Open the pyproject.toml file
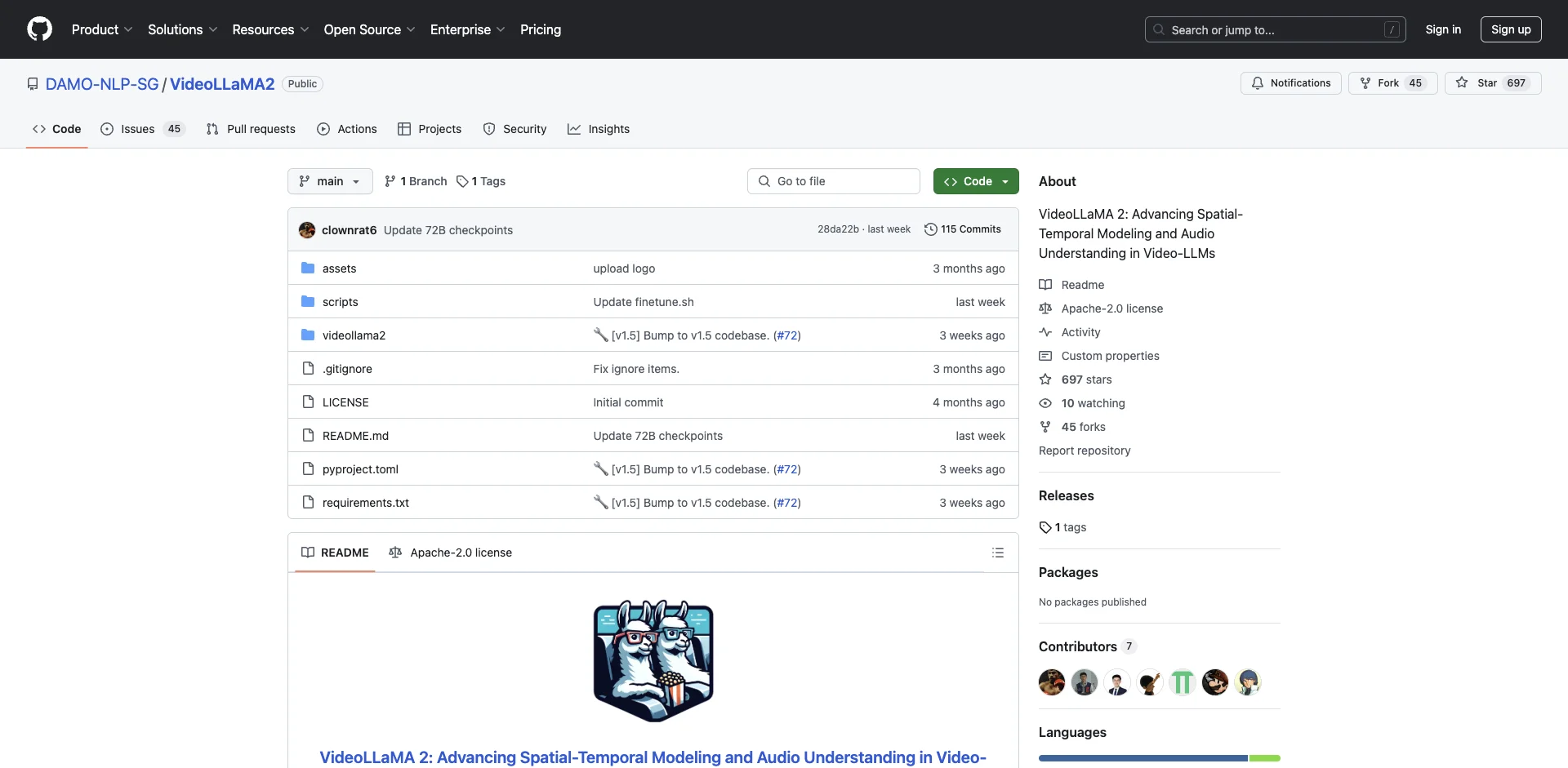 (360, 469)
